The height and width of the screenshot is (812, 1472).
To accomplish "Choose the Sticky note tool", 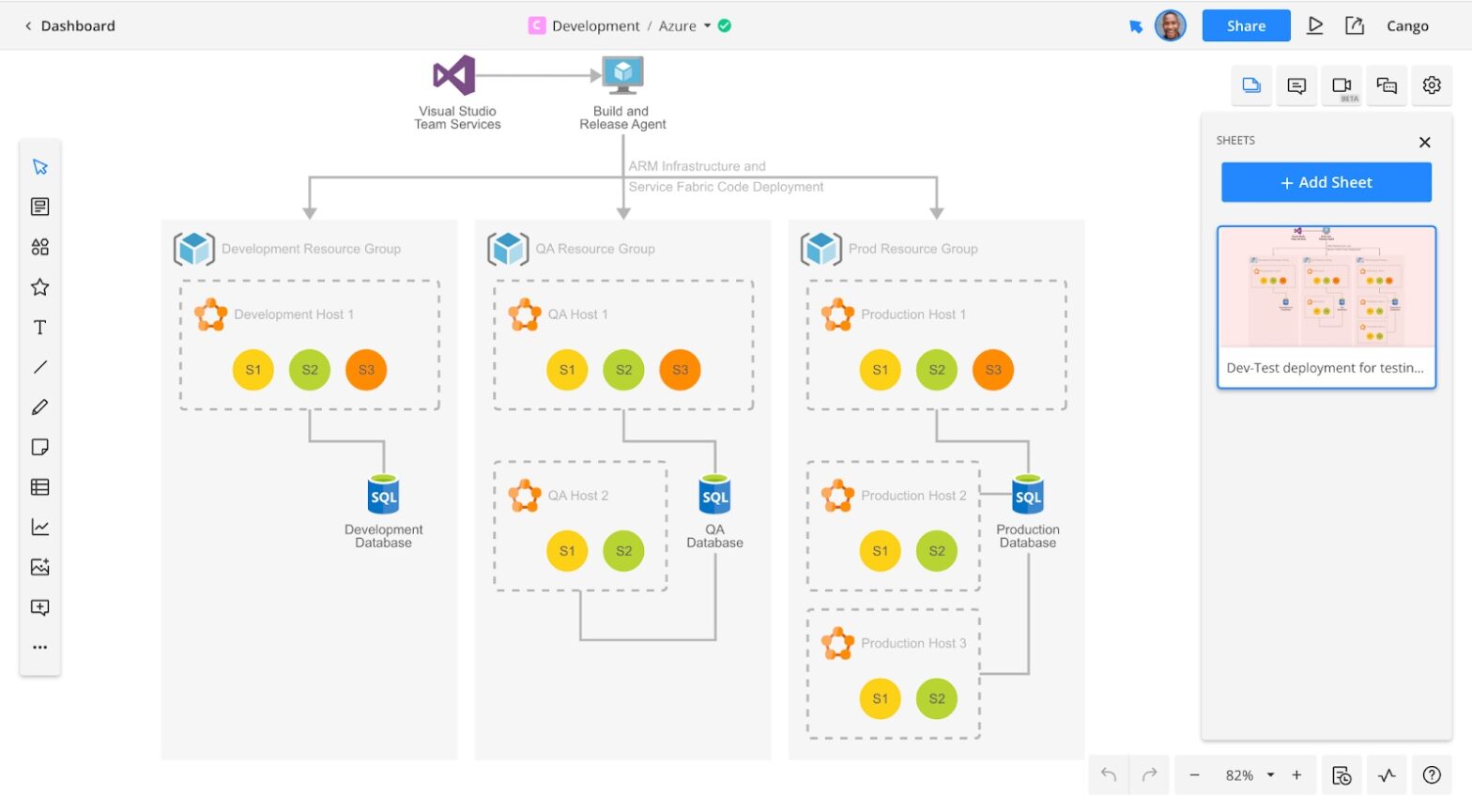I will (x=39, y=447).
